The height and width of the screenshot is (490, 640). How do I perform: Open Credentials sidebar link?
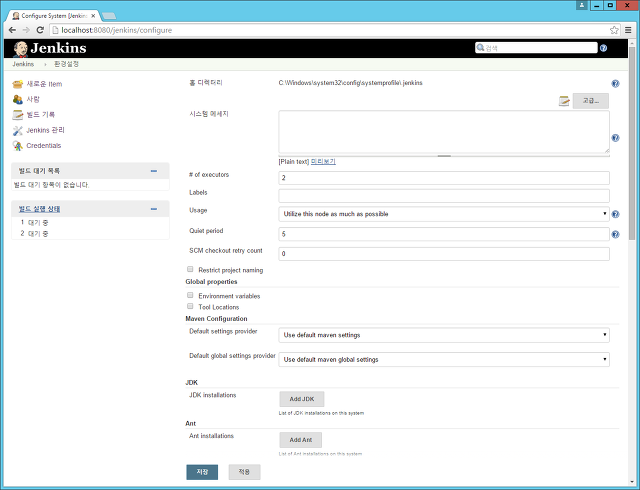point(44,146)
